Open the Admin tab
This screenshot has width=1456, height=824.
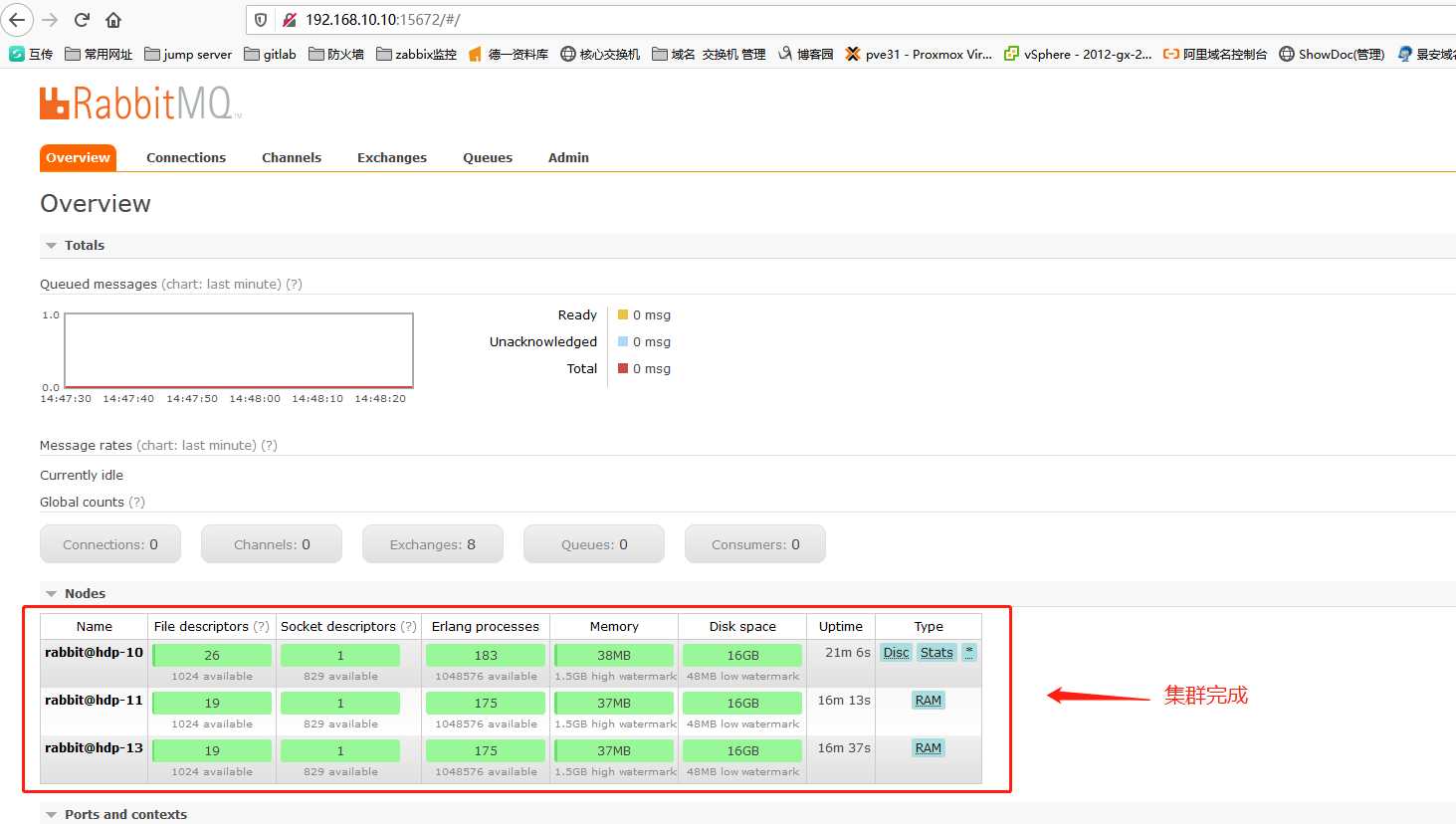pyautogui.click(x=568, y=157)
